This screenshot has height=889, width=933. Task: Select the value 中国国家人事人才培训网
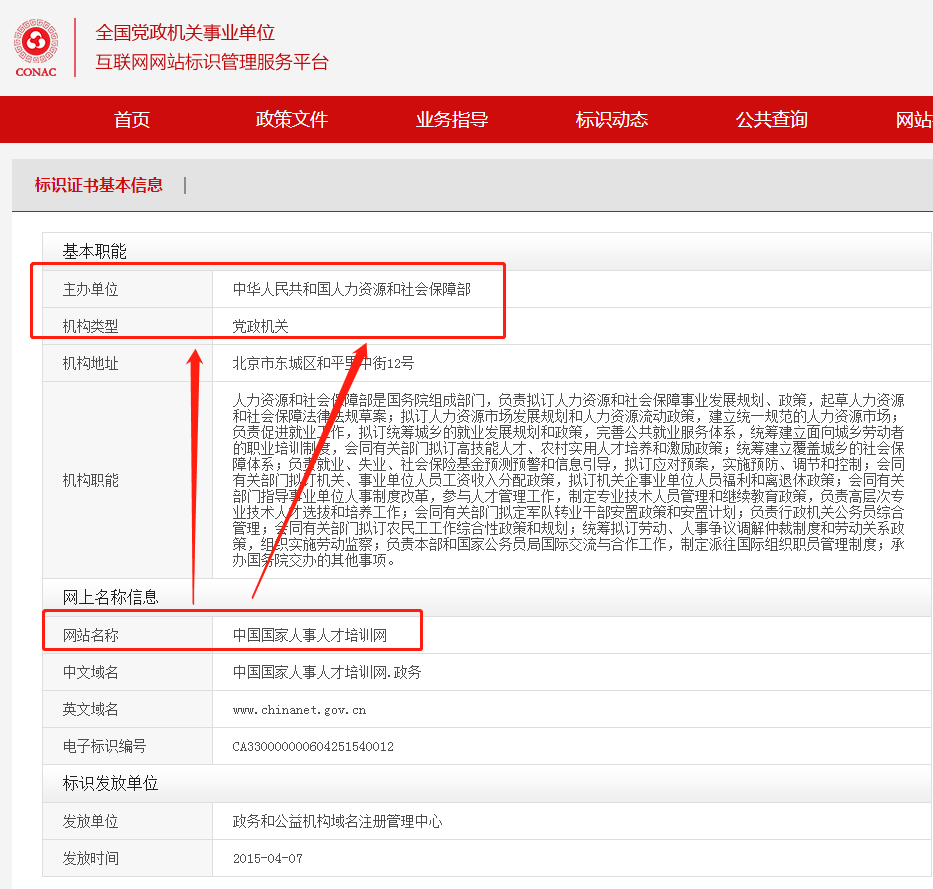point(310,636)
